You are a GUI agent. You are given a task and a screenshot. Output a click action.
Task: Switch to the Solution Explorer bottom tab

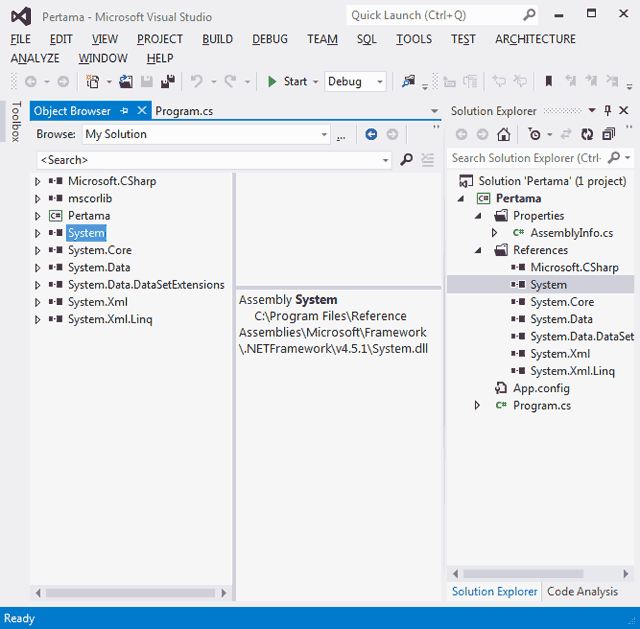click(494, 591)
